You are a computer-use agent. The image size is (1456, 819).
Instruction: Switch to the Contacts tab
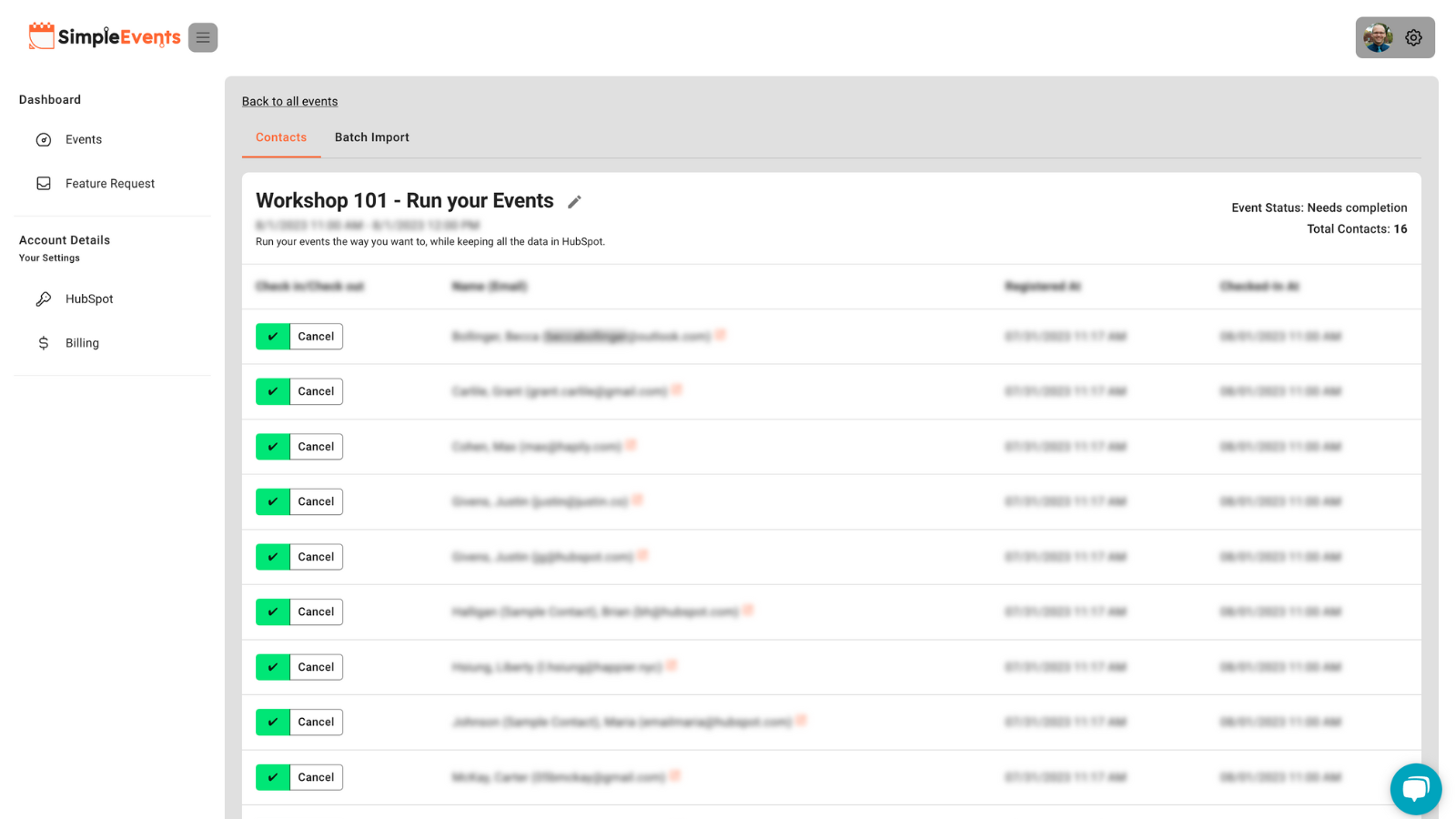click(280, 136)
